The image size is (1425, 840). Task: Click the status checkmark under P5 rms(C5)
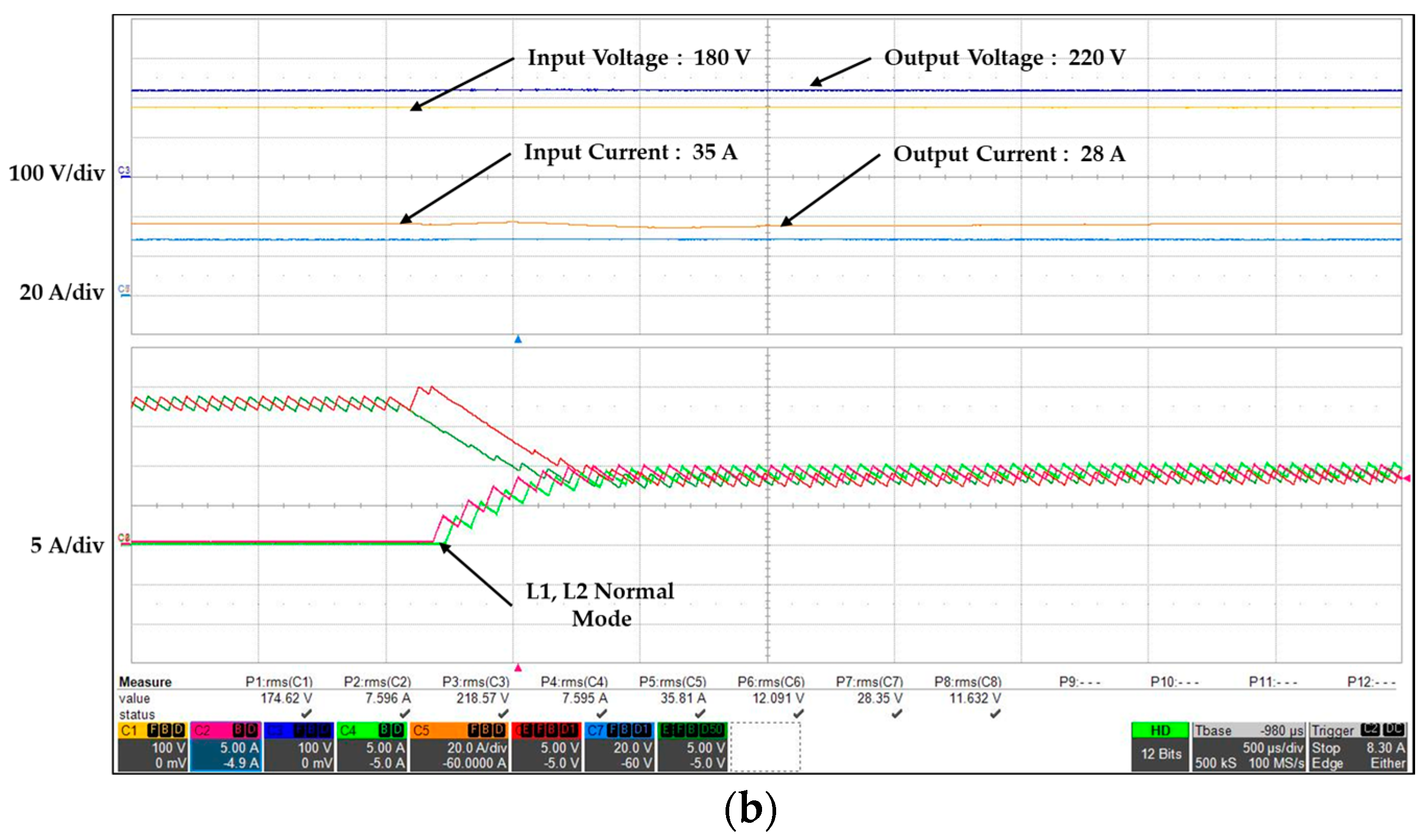point(700,714)
